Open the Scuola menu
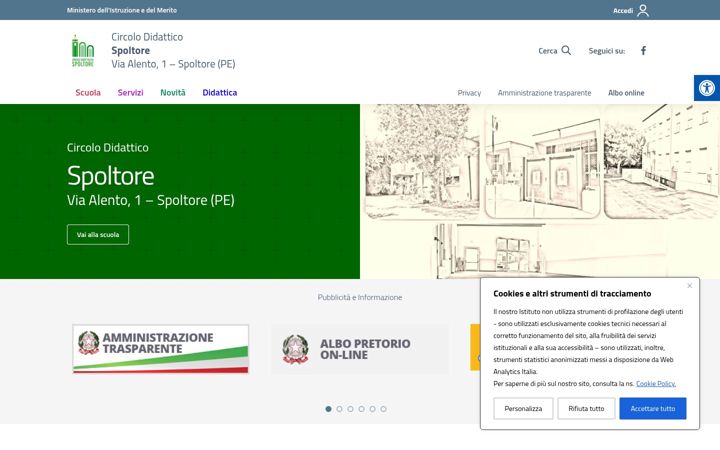This screenshot has width=720, height=450. (88, 93)
